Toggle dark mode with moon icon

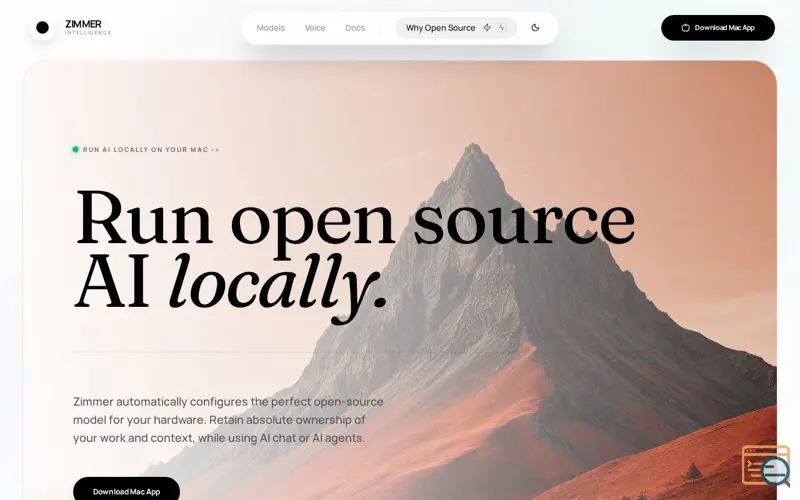pos(535,28)
